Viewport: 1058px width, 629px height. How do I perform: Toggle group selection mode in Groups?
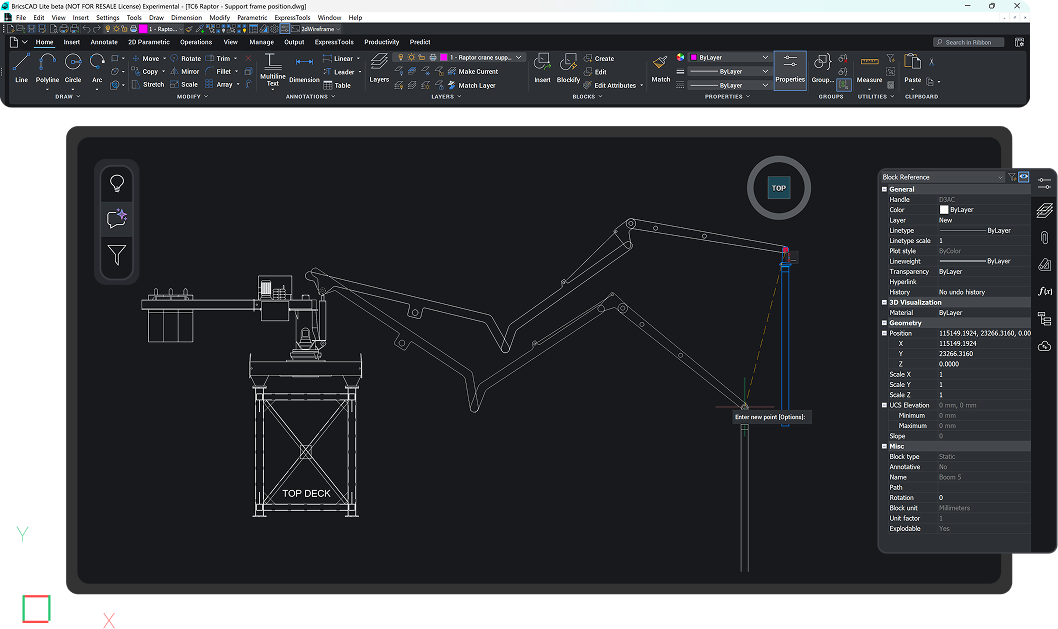843,85
